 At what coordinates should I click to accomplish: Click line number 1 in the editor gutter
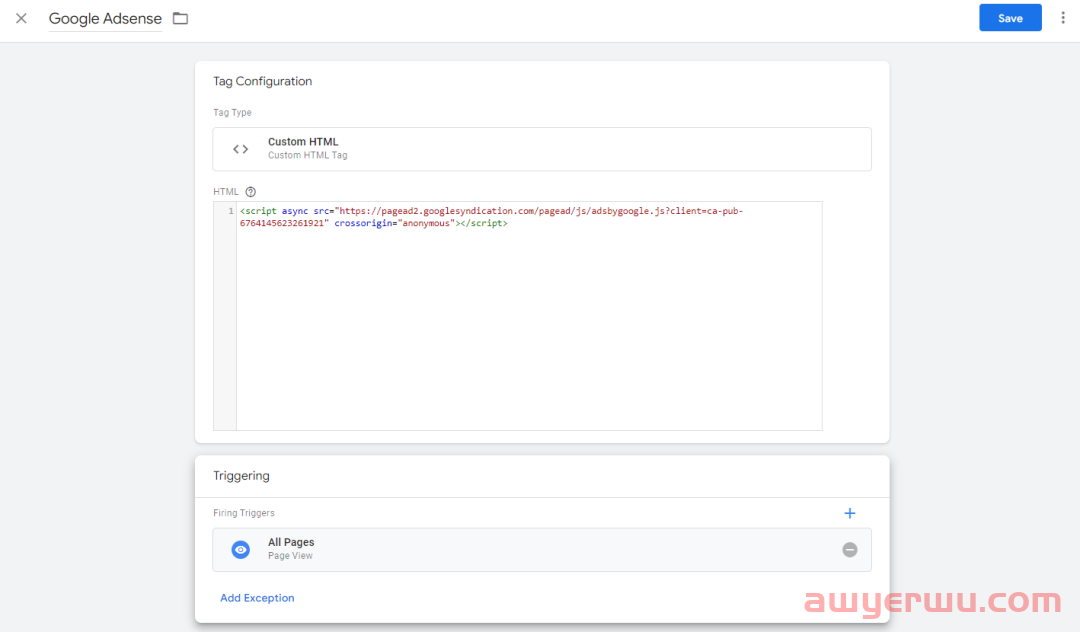coord(230,211)
